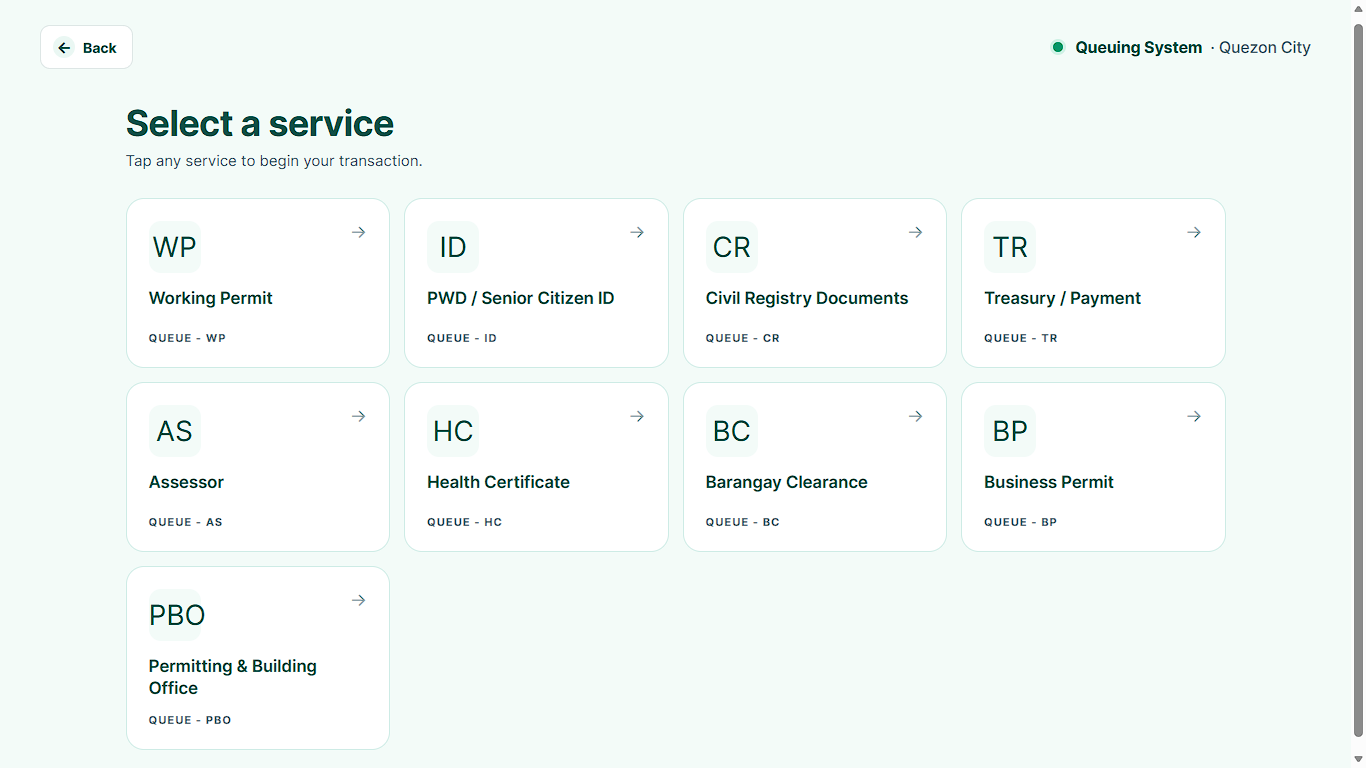
Task: Click the back arrow icon
Action: point(64,47)
